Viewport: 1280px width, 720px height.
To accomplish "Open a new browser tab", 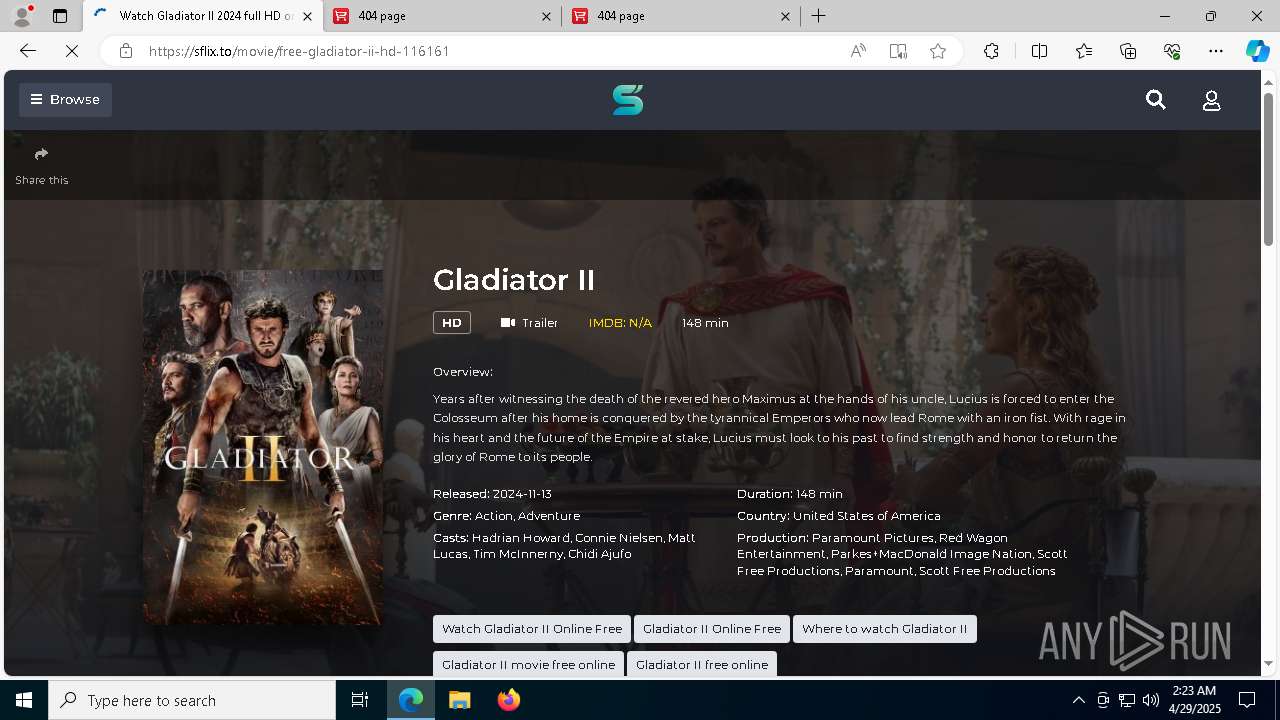I will coord(819,16).
